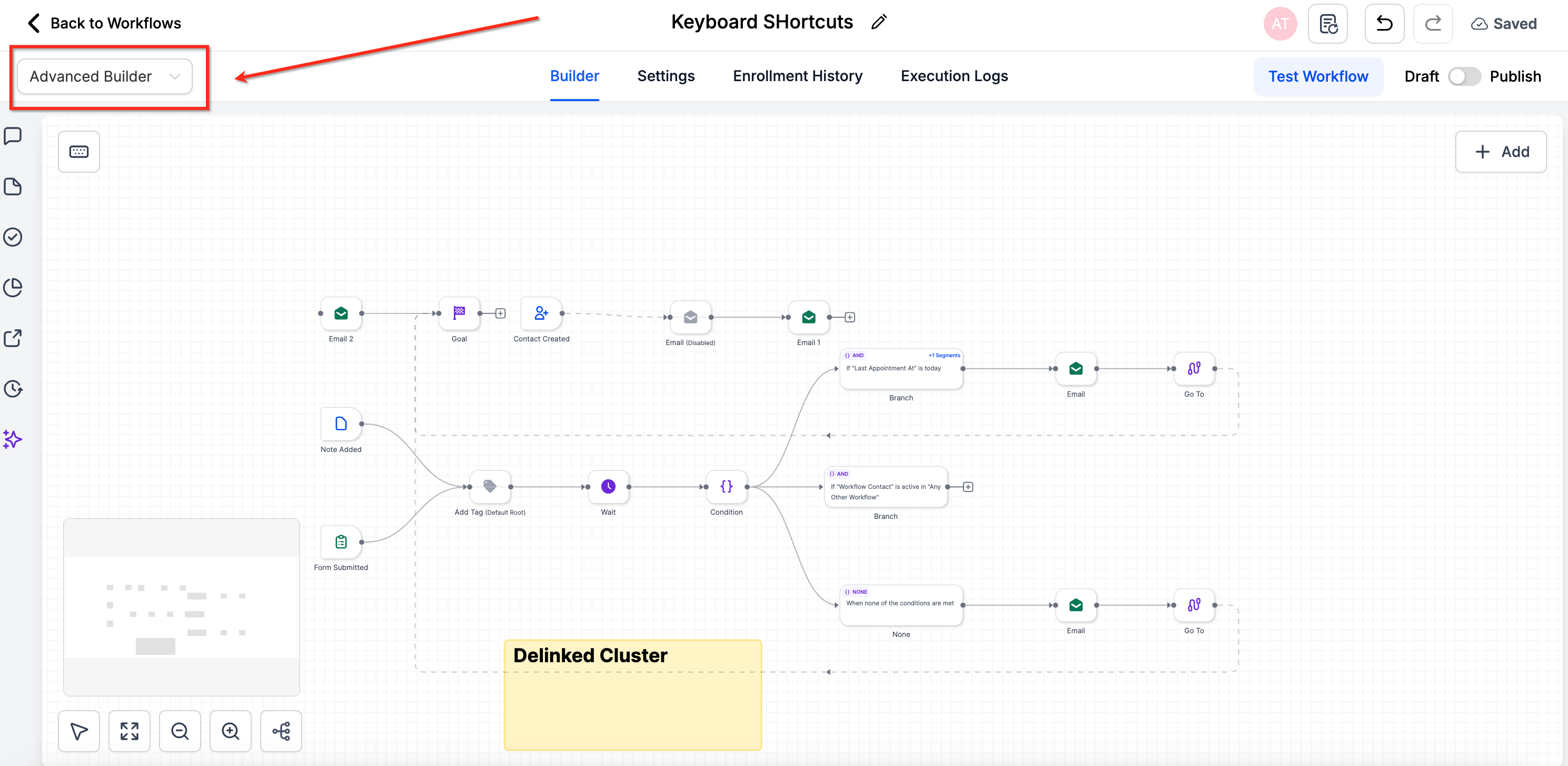Select the pointer cursor tool
Screen dimensions: 1568x766
pyautogui.click(x=78, y=731)
